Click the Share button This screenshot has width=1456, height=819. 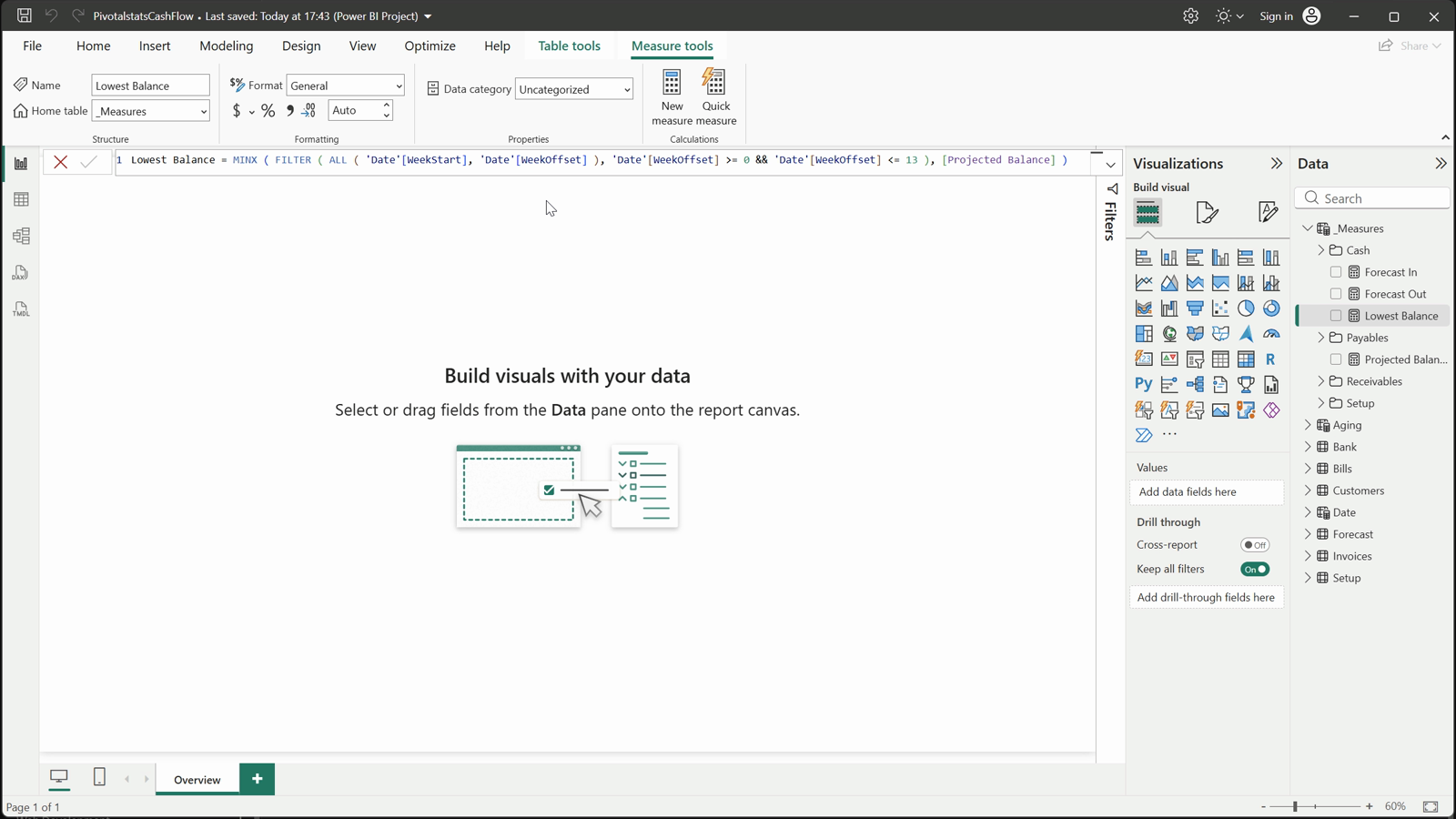click(1410, 45)
